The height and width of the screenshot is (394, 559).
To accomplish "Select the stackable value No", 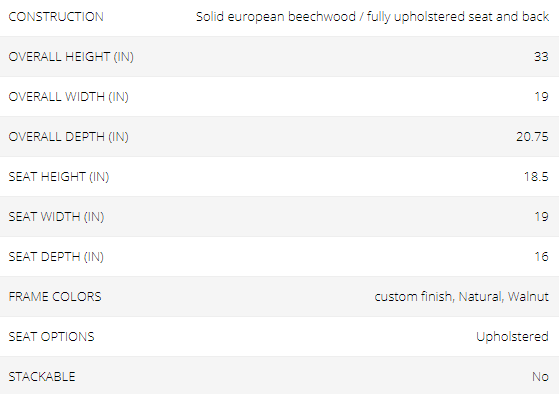I will [x=540, y=377].
